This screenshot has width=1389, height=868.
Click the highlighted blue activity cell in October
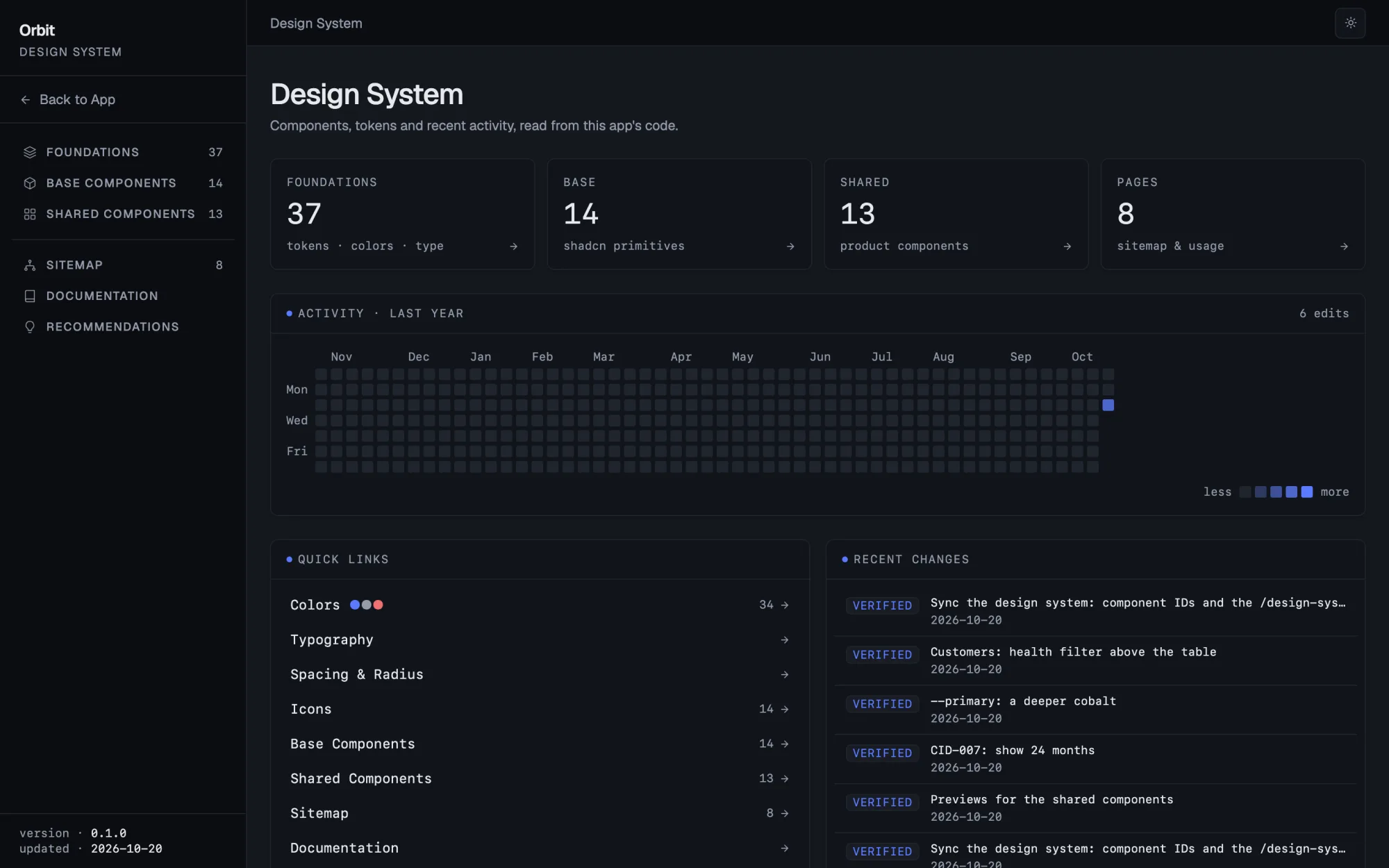pyautogui.click(x=1108, y=406)
